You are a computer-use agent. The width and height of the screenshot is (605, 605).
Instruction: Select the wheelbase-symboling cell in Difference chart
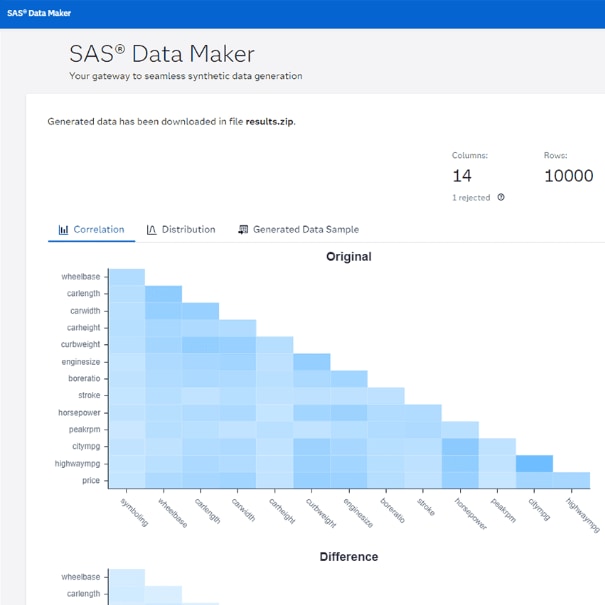pos(127,577)
